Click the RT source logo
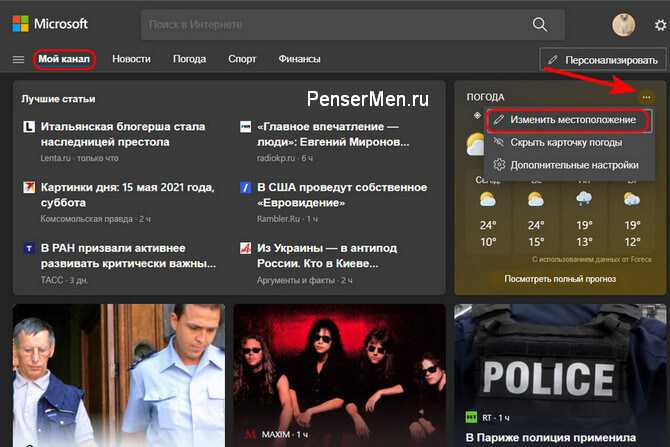Viewport: 670px width, 447px height. 471,417
